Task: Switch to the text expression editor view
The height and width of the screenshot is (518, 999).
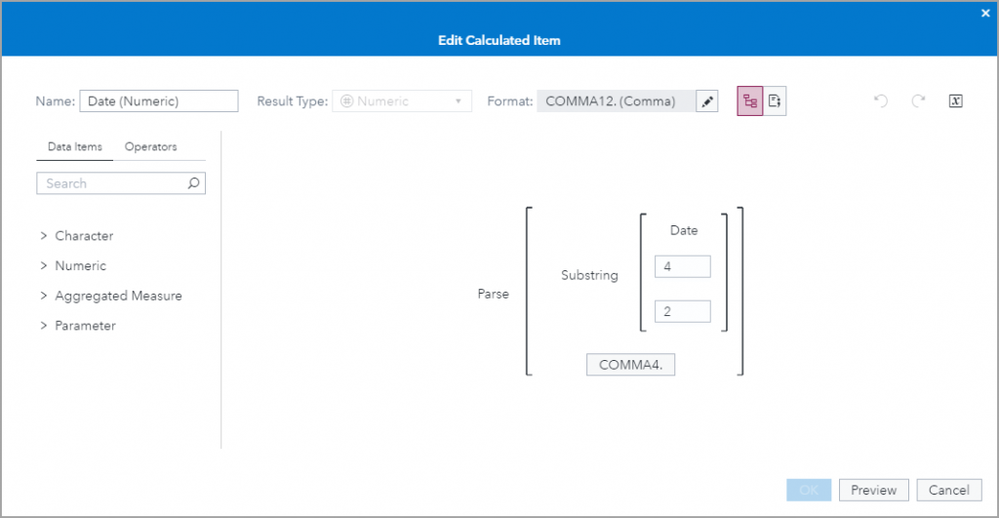Action: [x=775, y=101]
